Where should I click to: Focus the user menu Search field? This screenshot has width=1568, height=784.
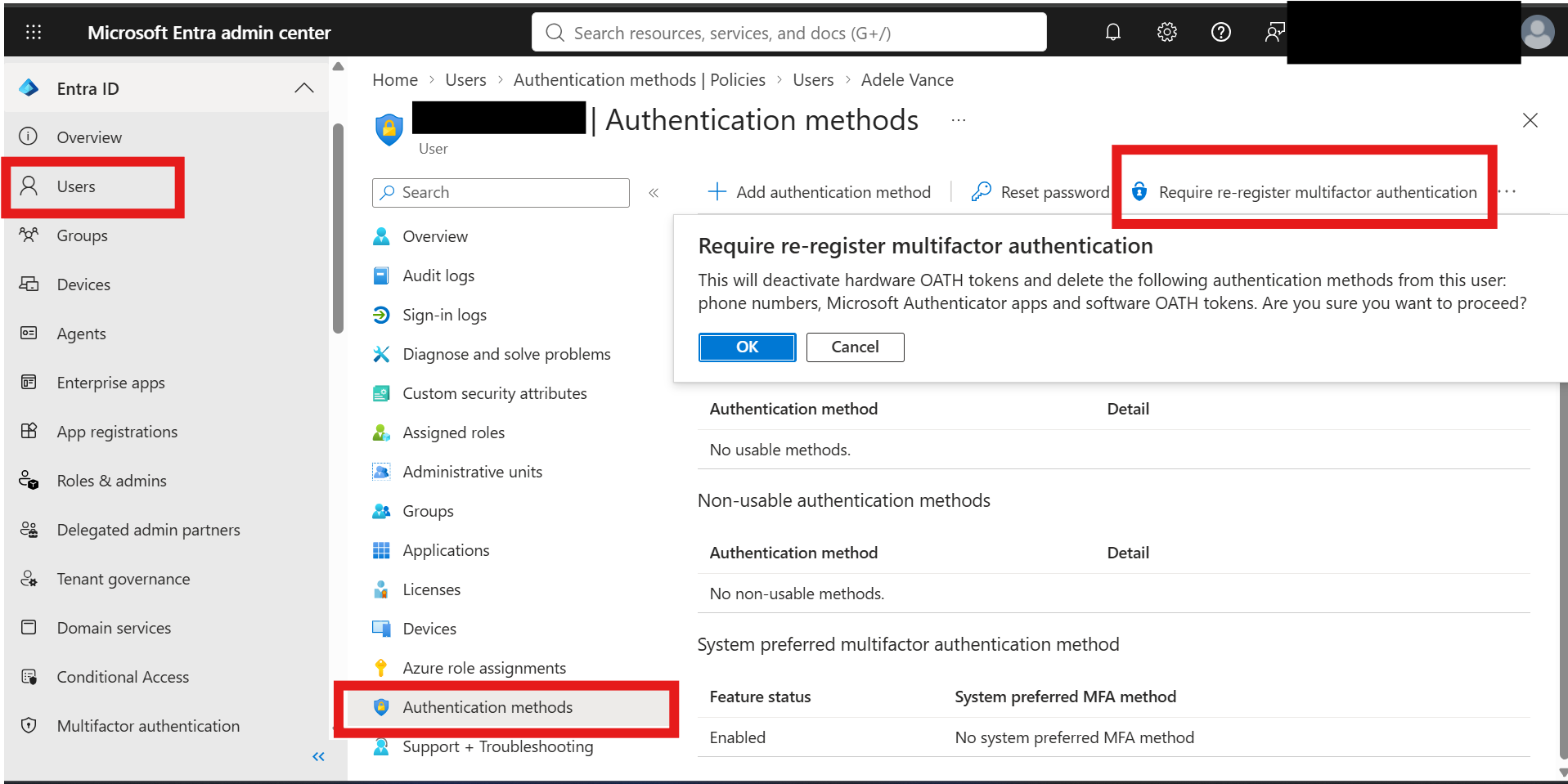click(x=501, y=193)
